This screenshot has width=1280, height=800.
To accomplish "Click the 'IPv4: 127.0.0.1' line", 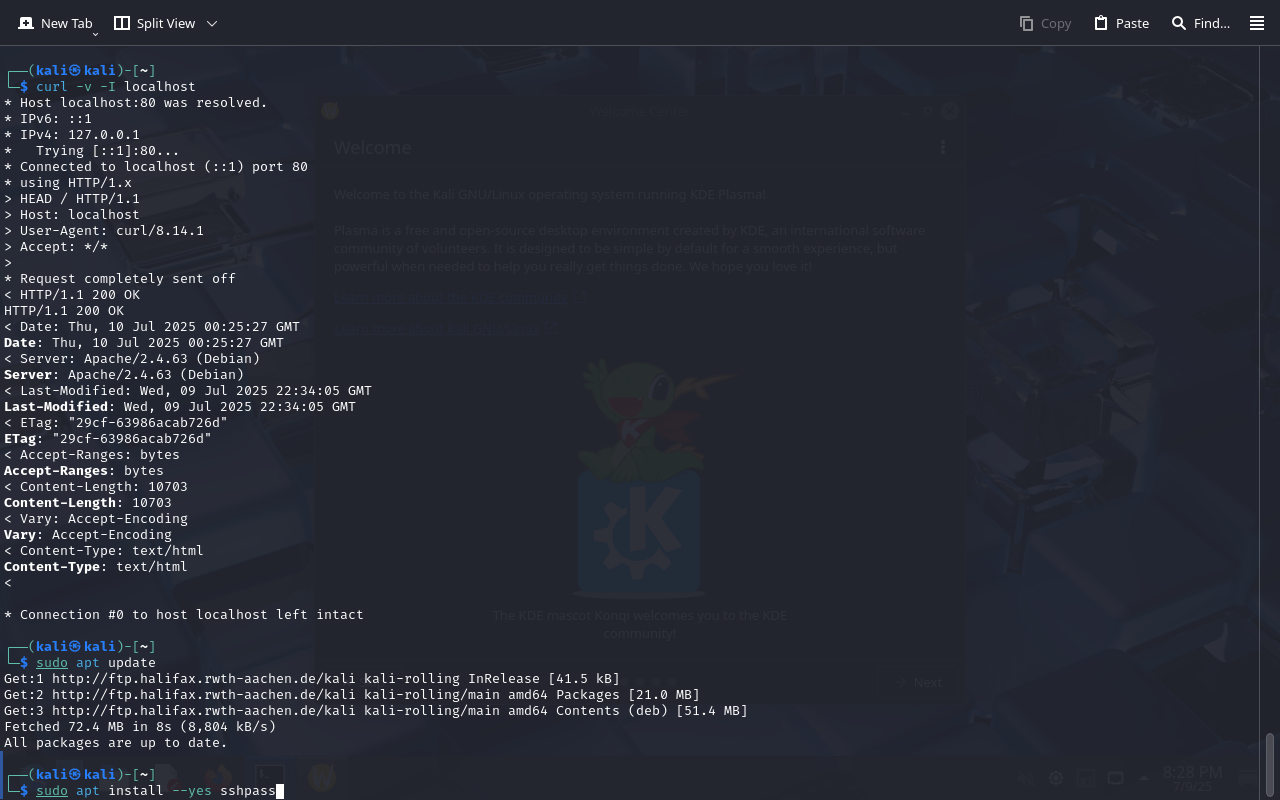I will coord(72,135).
